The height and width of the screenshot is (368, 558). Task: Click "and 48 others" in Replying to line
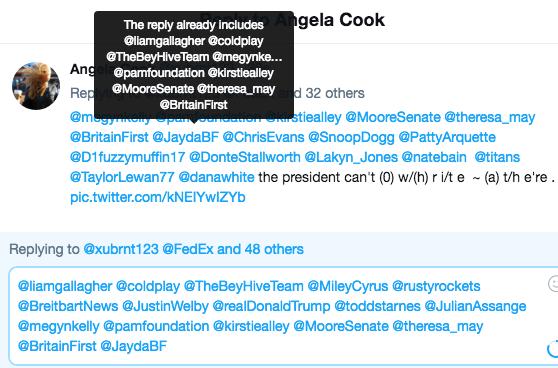coord(260,249)
